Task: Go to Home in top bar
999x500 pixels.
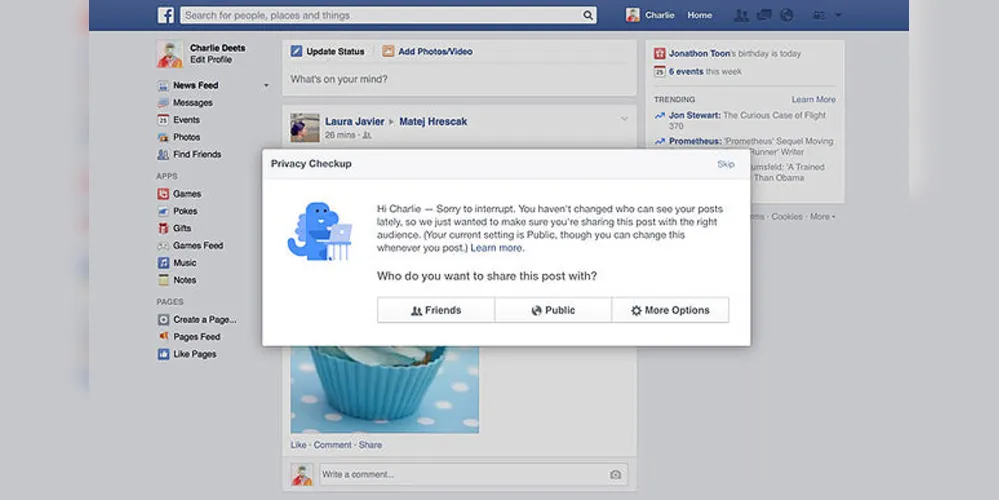Action: [700, 15]
